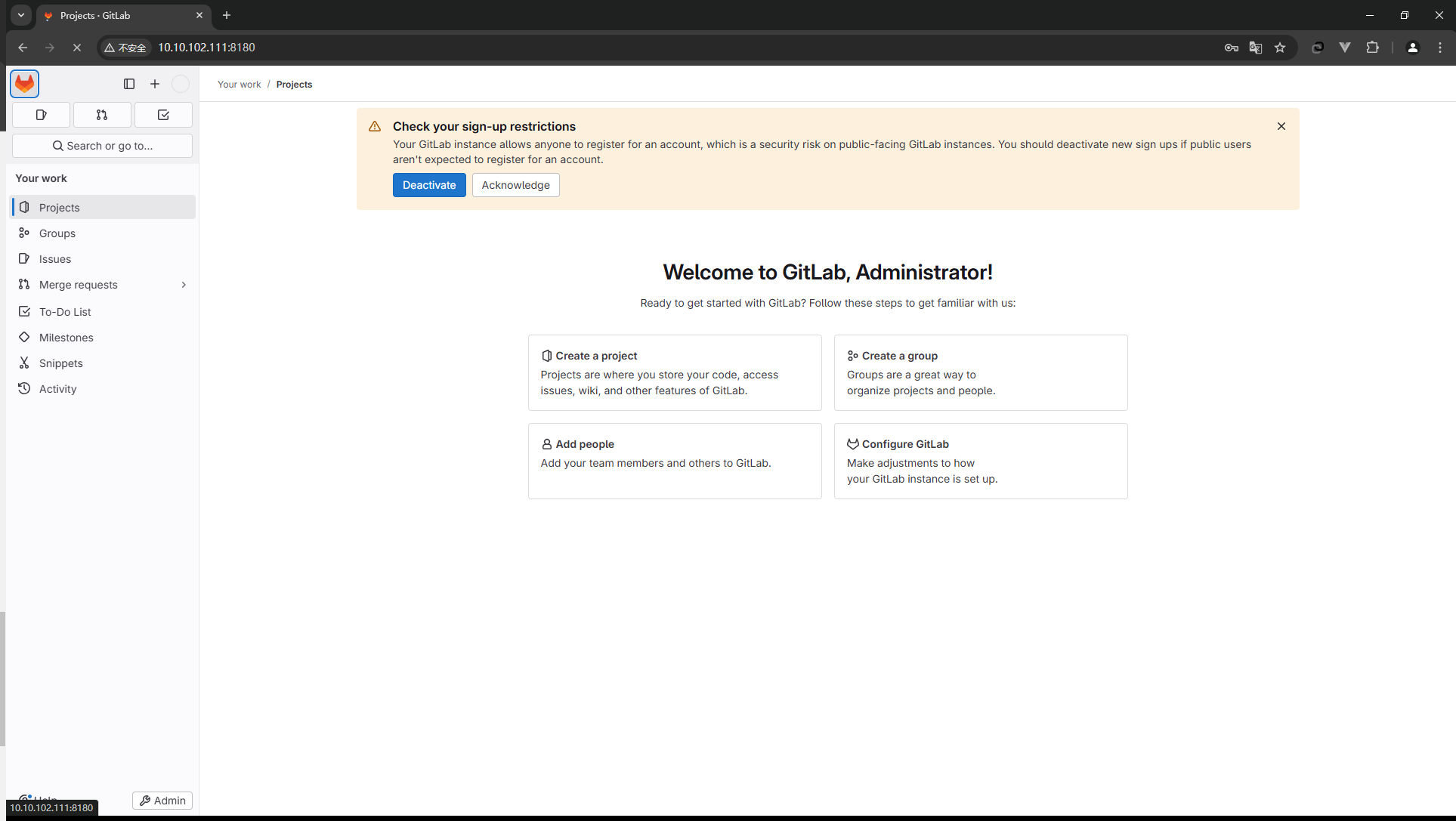Open to-do items shortcut icon
The image size is (1456, 821).
point(163,115)
